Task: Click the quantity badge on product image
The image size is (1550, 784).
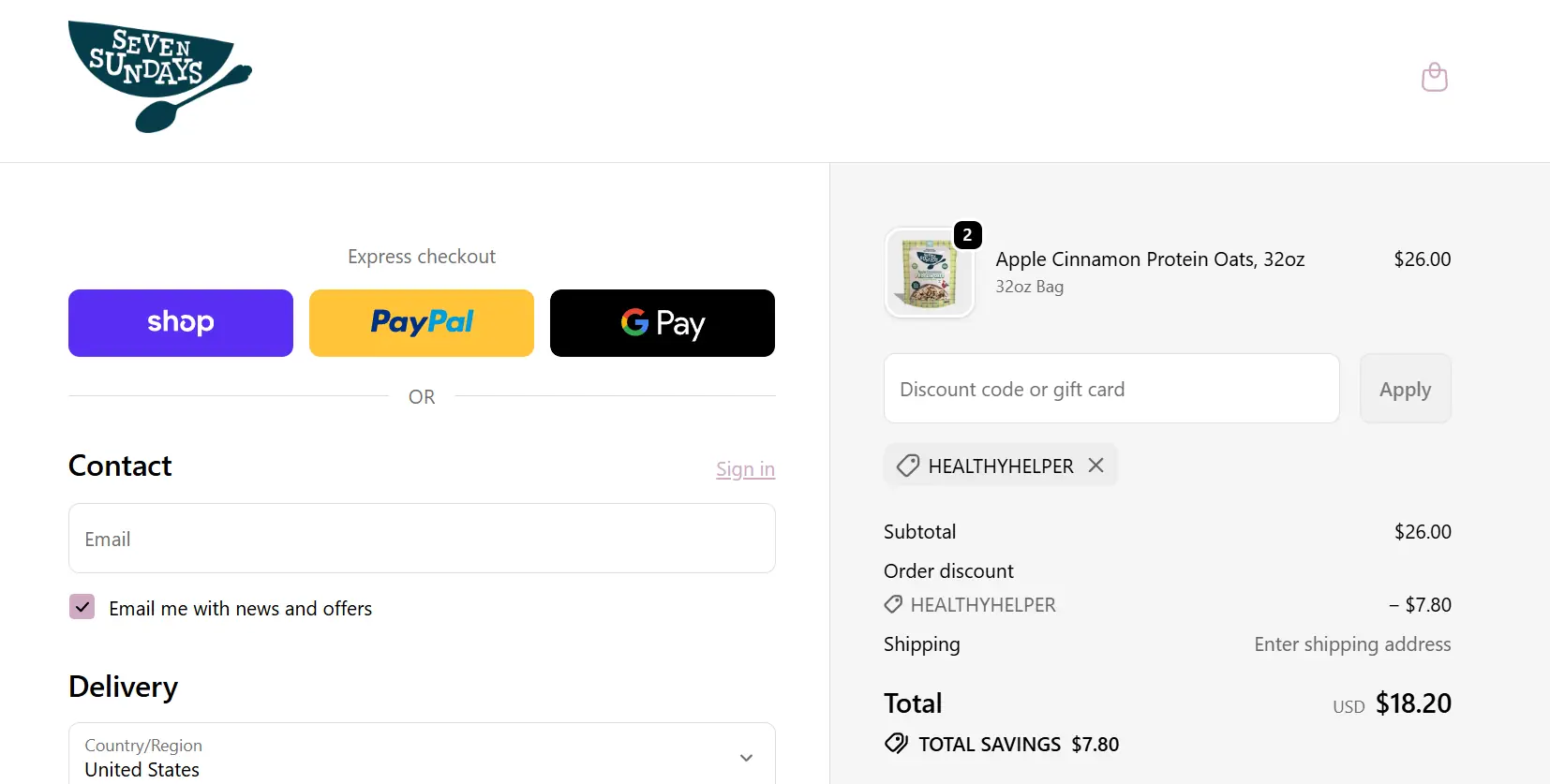Action: click(967, 235)
